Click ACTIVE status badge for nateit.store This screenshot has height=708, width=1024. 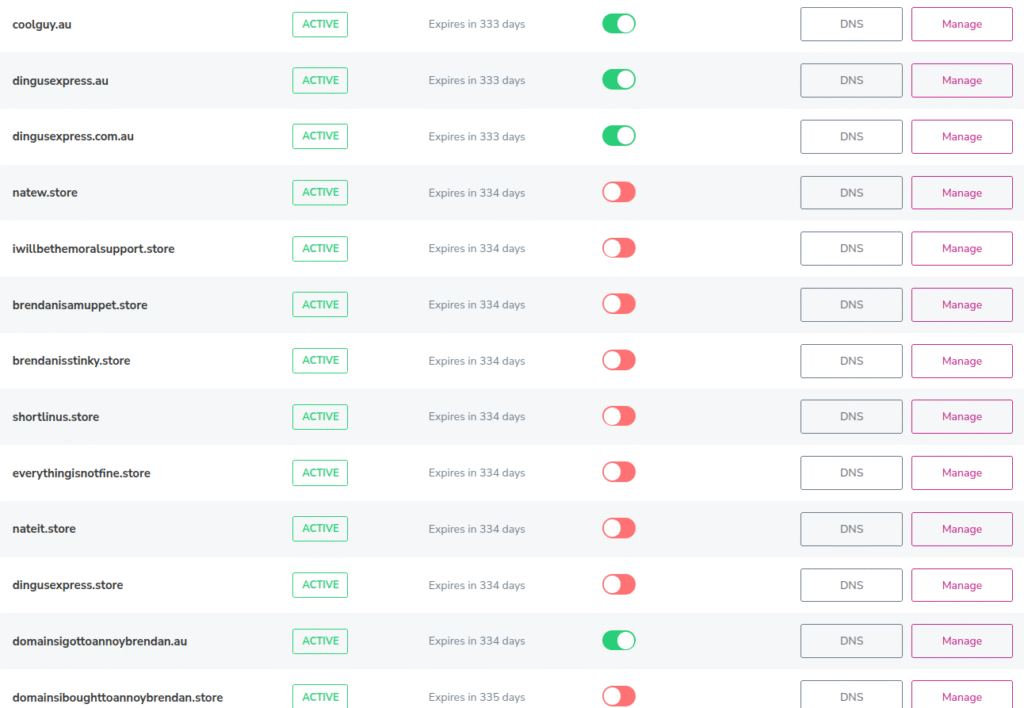pyautogui.click(x=320, y=528)
